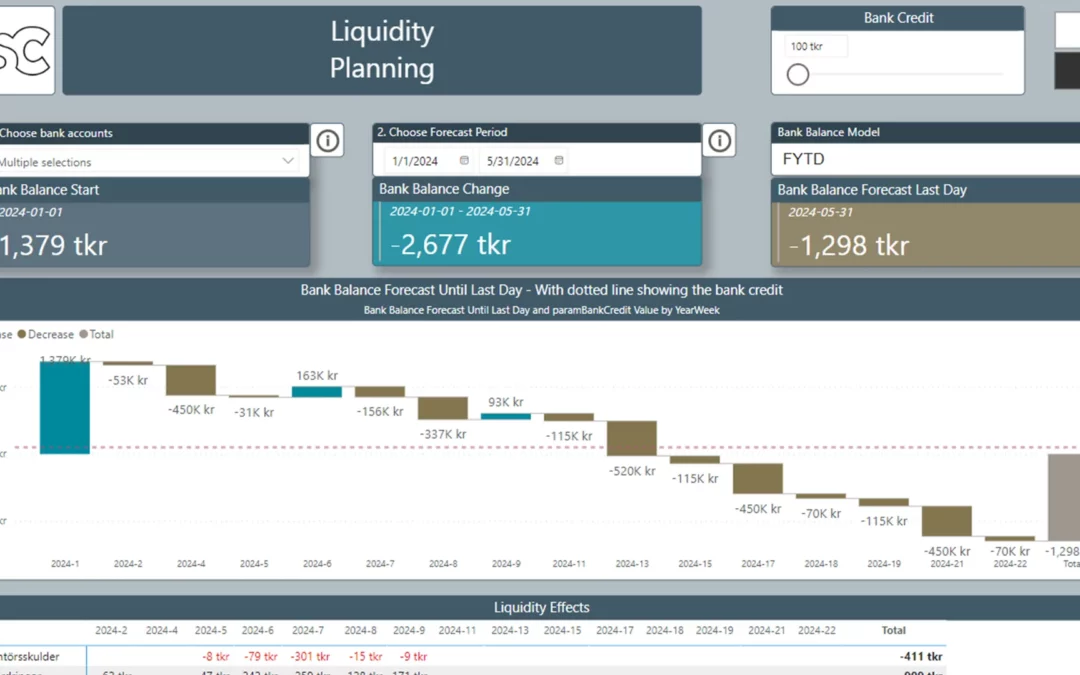Click the Bank Credit slider handle
This screenshot has width=1080, height=675.
point(798,75)
